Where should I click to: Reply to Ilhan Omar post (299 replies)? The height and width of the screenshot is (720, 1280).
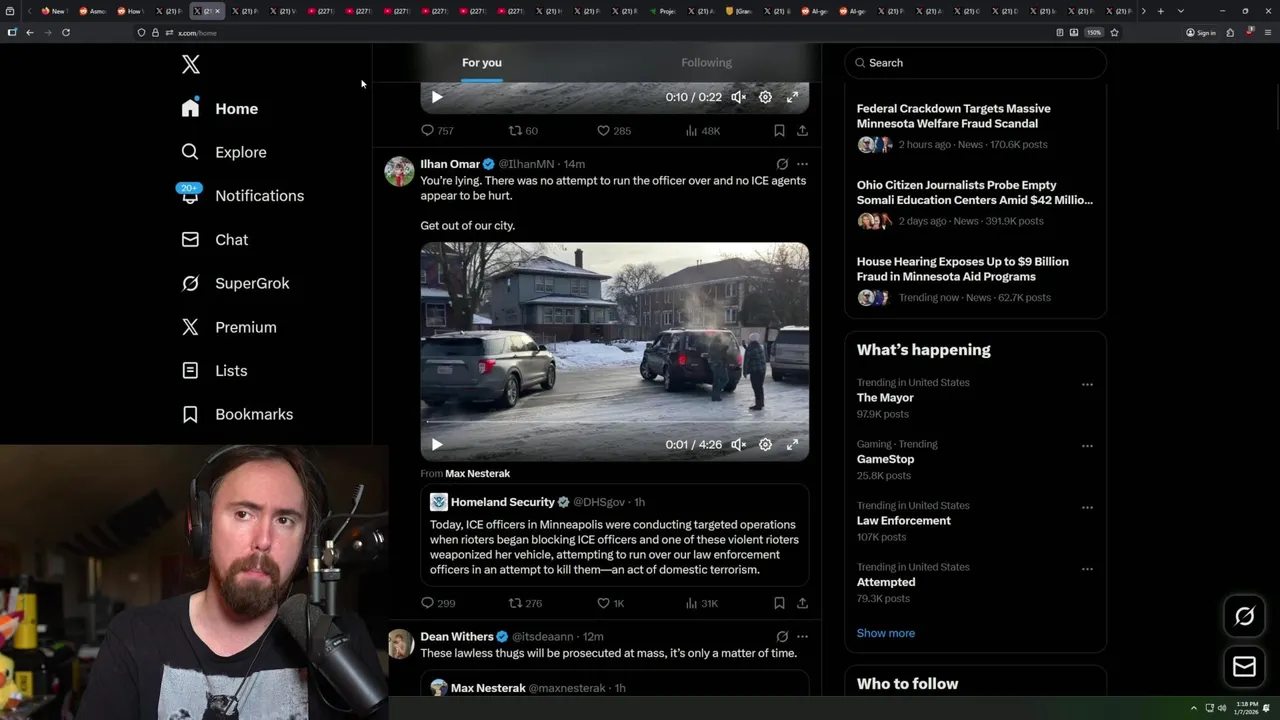[437, 603]
